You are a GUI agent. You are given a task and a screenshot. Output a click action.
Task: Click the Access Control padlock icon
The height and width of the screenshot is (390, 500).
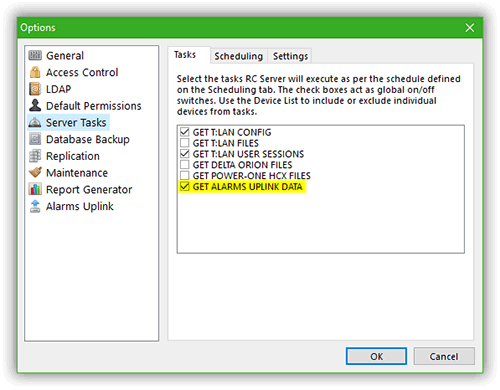pos(35,72)
